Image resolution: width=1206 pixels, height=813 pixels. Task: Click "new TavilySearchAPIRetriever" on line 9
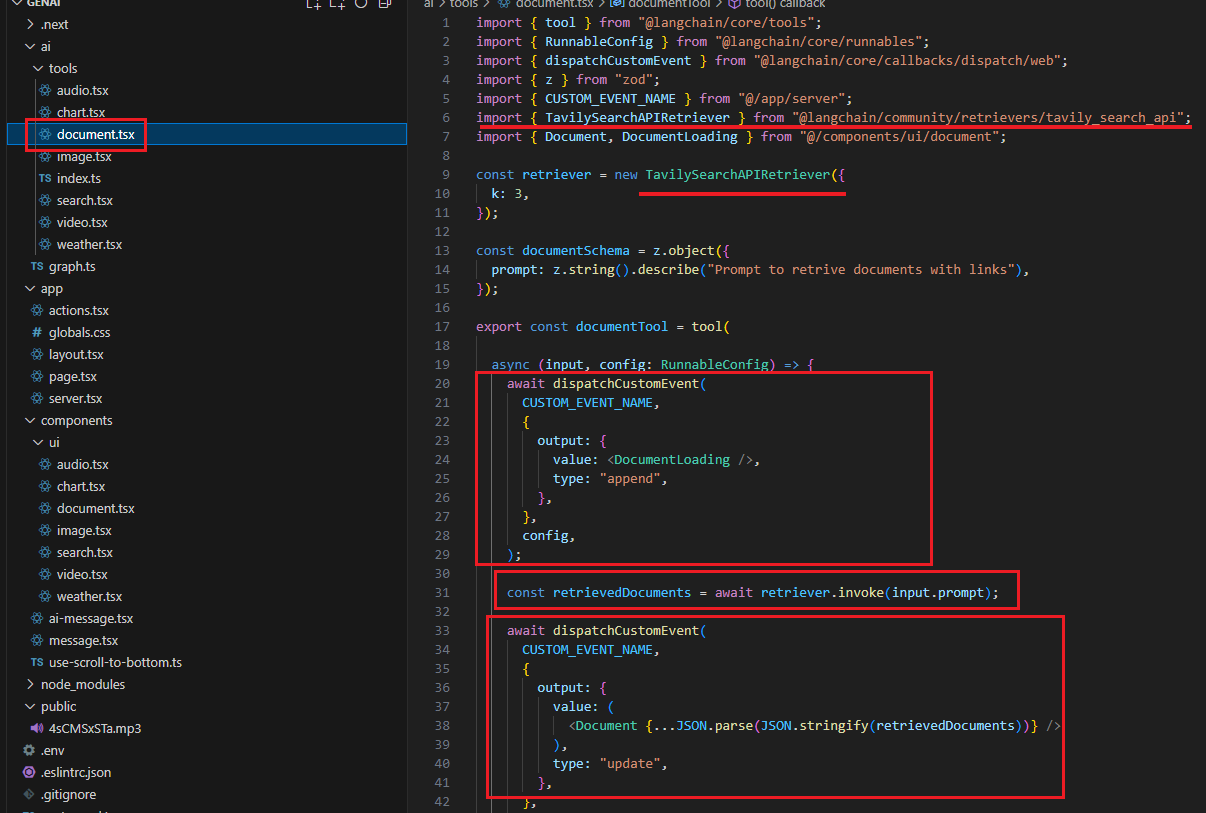click(x=722, y=175)
